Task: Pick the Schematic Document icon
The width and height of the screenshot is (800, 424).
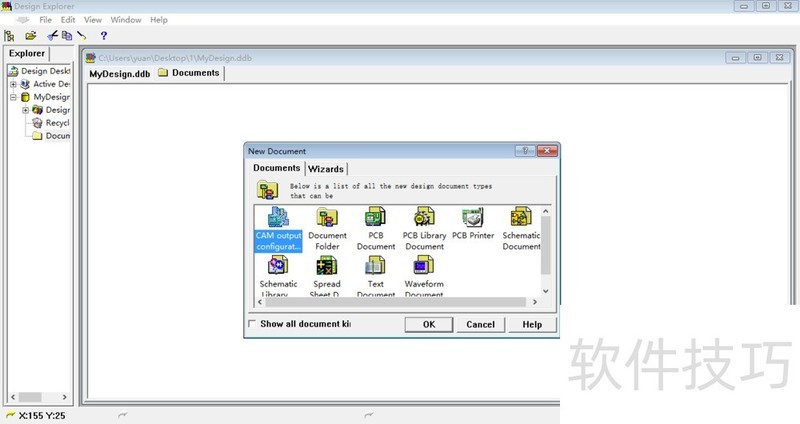Action: [521, 229]
